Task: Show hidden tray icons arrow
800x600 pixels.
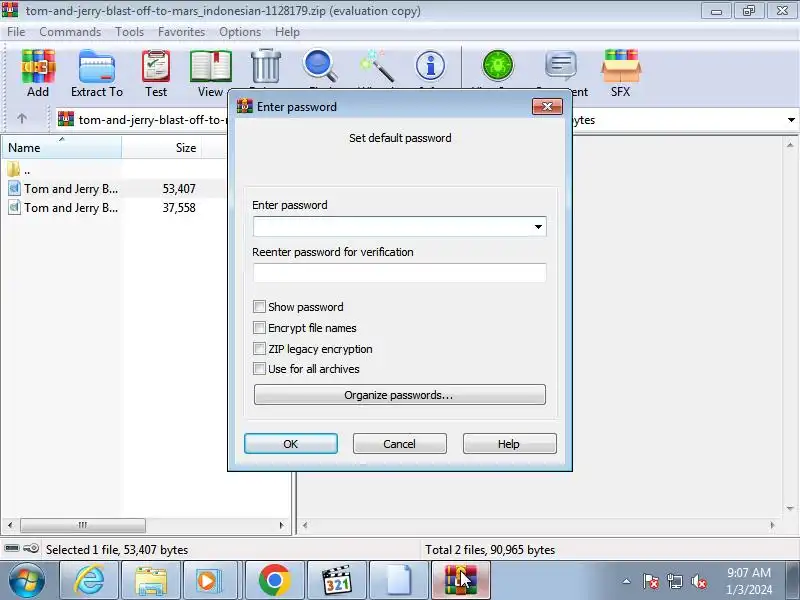Action: point(627,581)
